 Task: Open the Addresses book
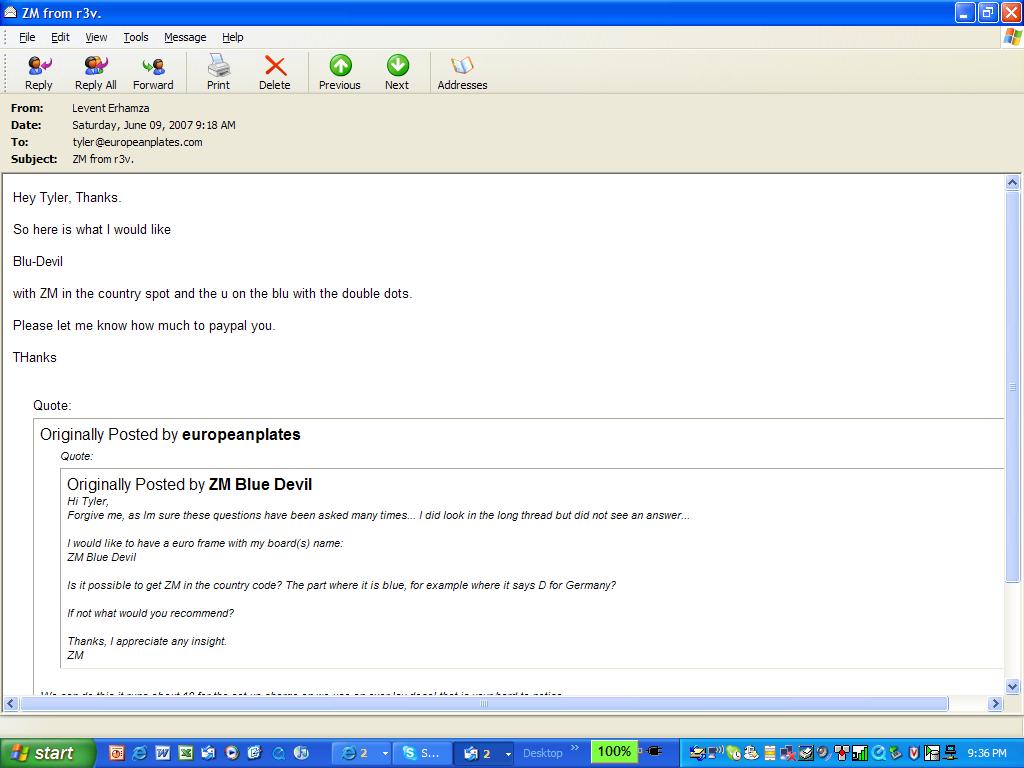(x=462, y=72)
